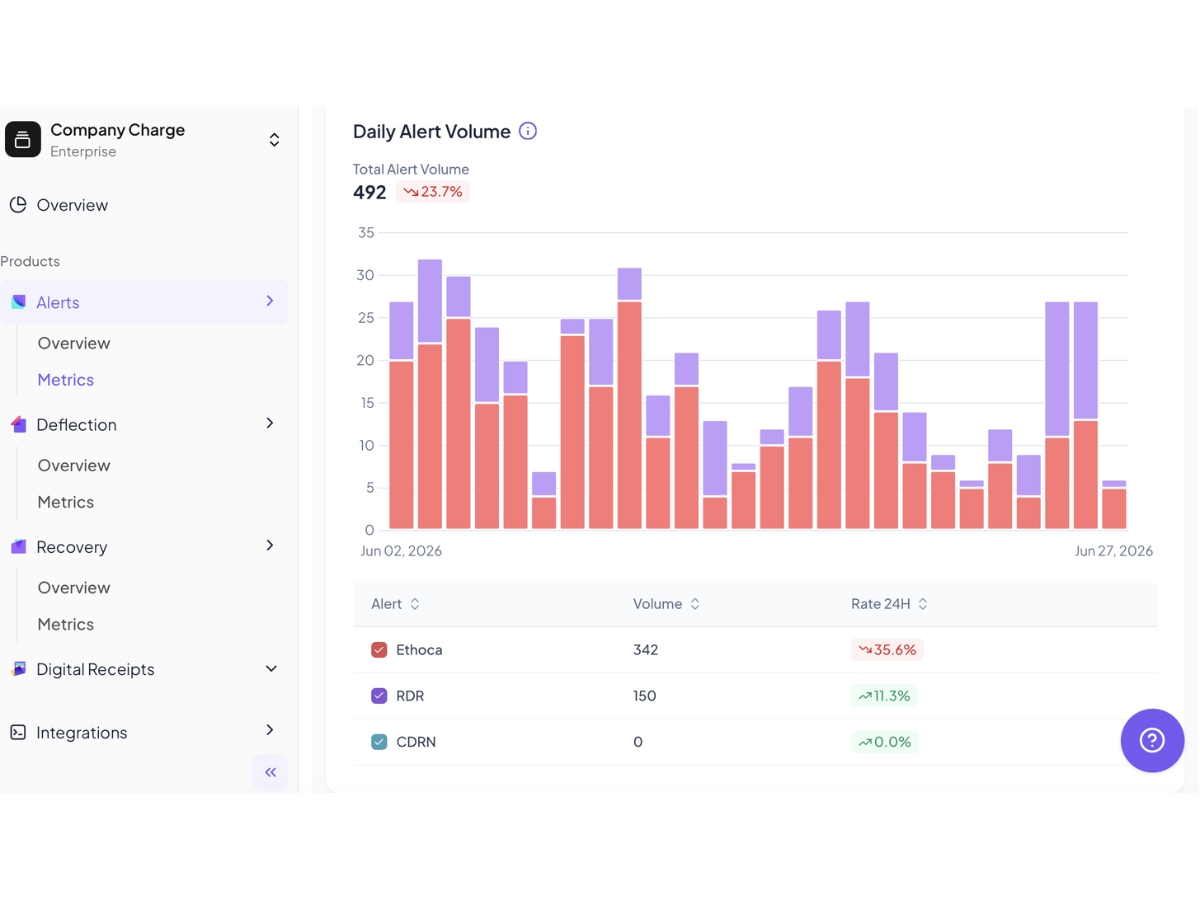Click the Deflection product icon
The width and height of the screenshot is (1200, 900).
(x=18, y=424)
